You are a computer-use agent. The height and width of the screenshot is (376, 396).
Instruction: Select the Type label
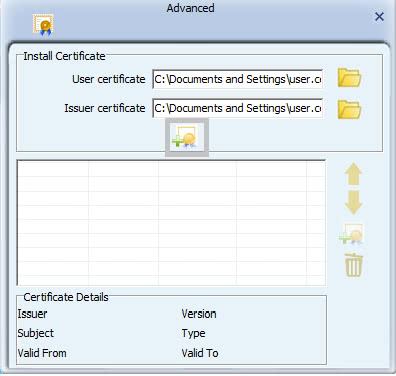point(193,333)
